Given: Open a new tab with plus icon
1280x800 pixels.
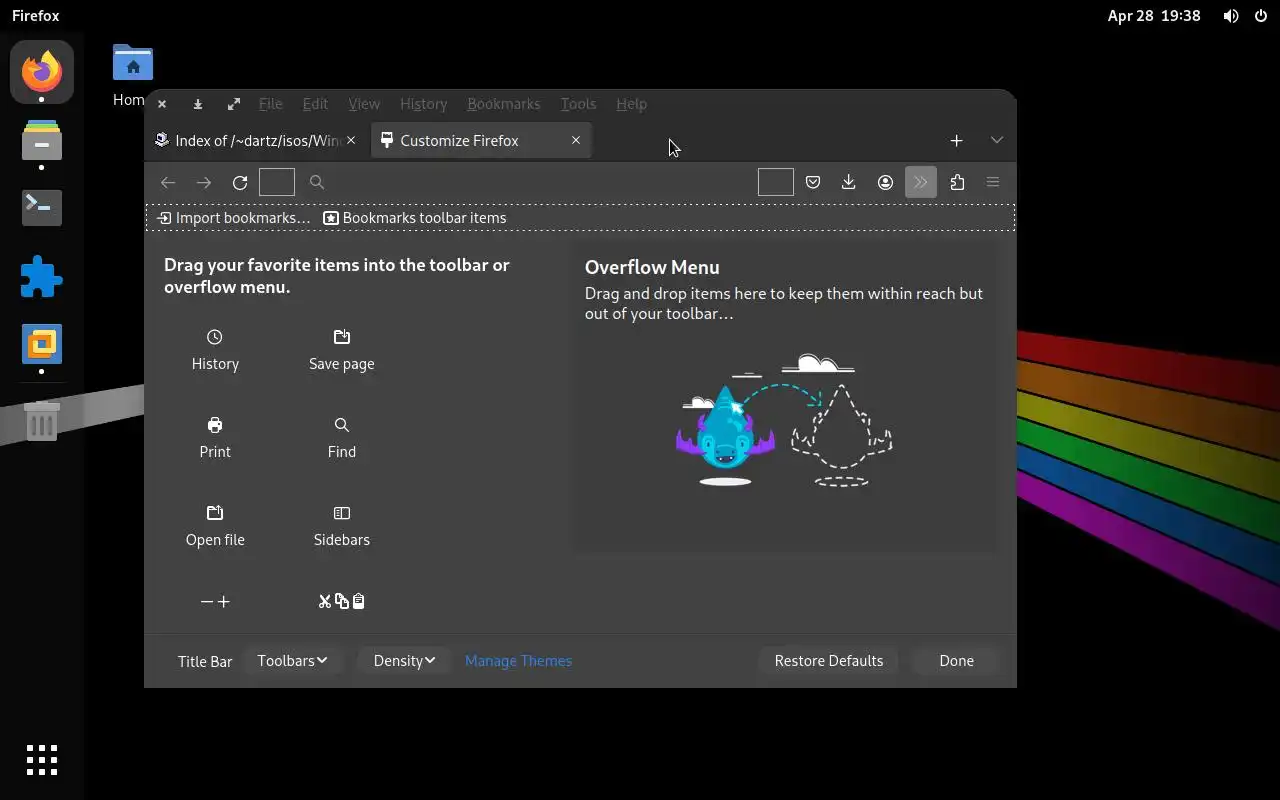Looking at the screenshot, I should point(956,141).
